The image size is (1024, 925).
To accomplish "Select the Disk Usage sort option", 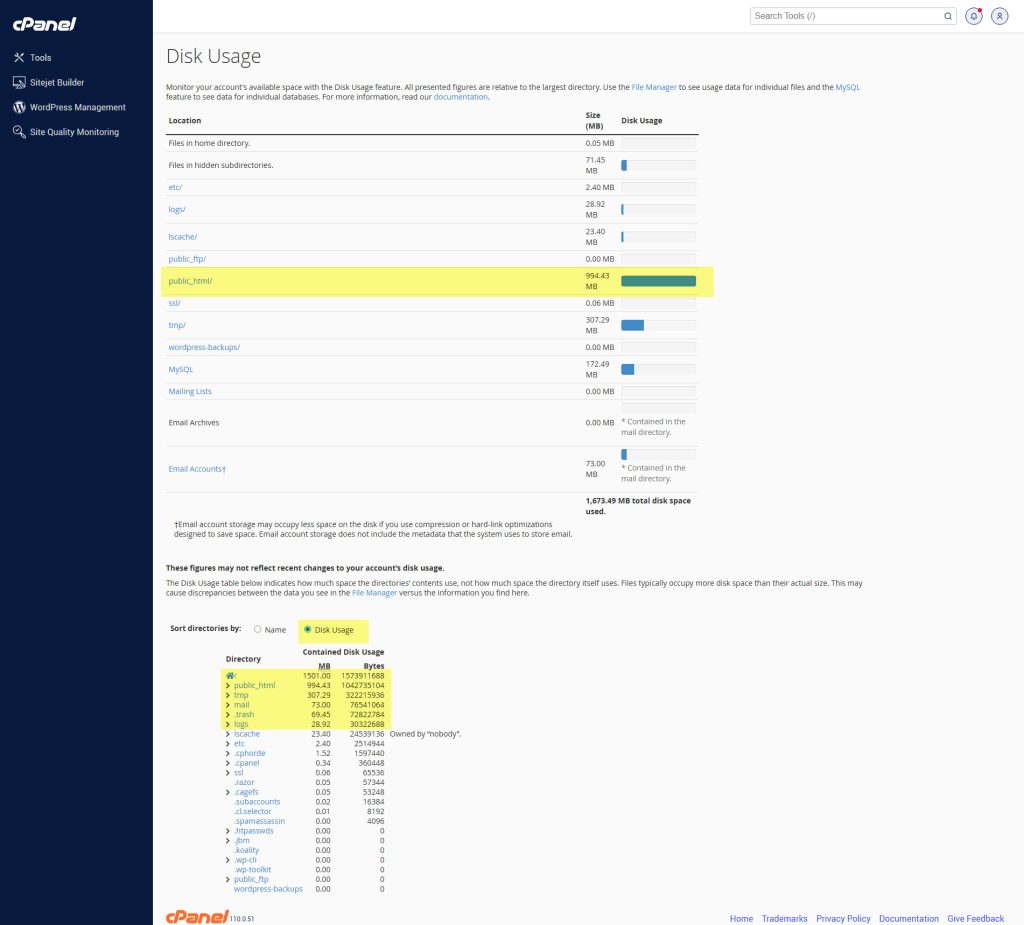I will click(307, 630).
